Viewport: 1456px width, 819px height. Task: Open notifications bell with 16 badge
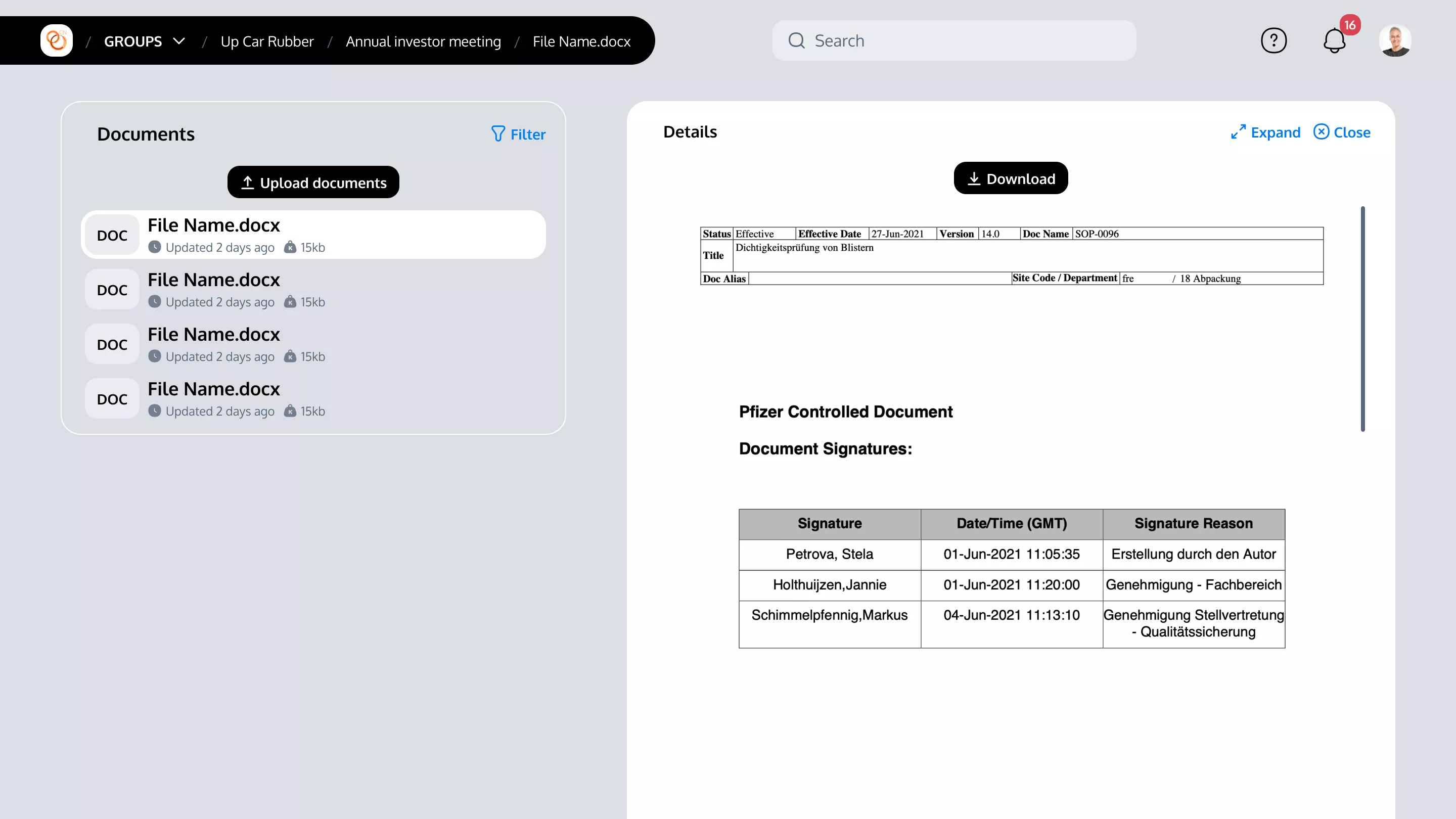(x=1335, y=40)
